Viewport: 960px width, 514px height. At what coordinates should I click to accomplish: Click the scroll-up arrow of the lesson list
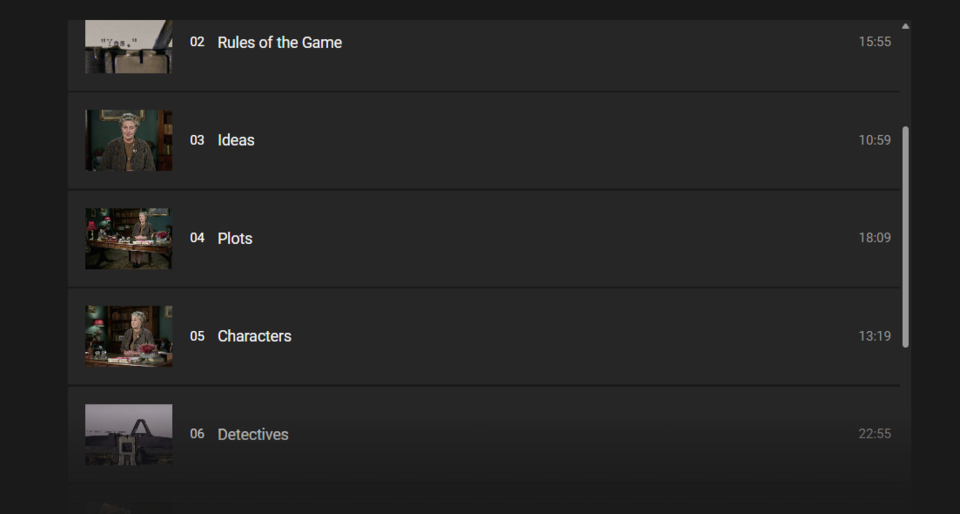[x=906, y=26]
